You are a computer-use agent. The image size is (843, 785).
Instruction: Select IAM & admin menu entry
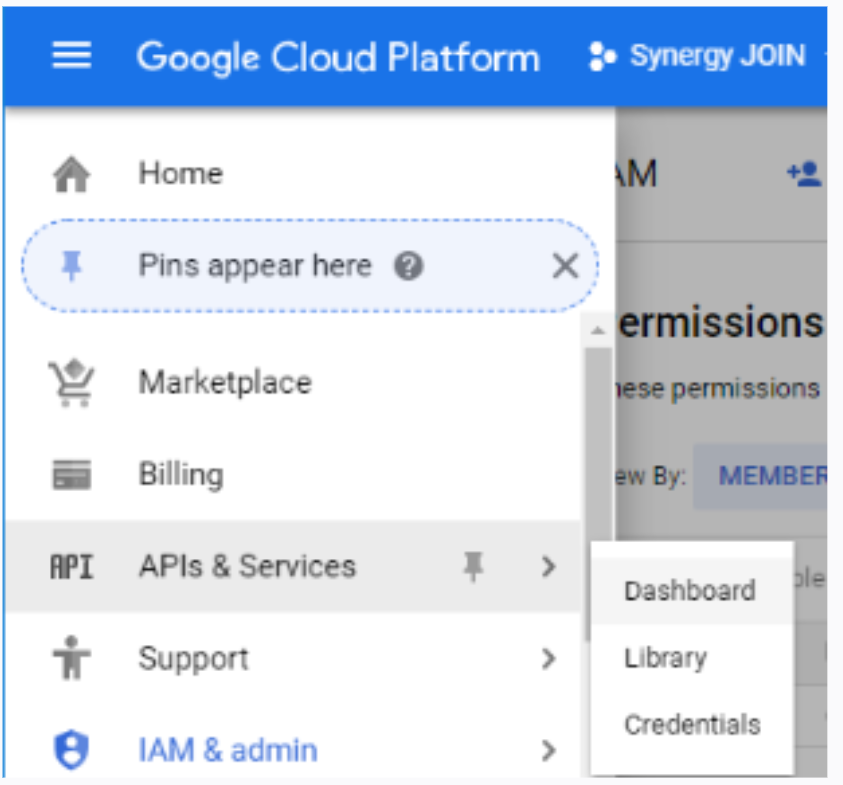292,750
